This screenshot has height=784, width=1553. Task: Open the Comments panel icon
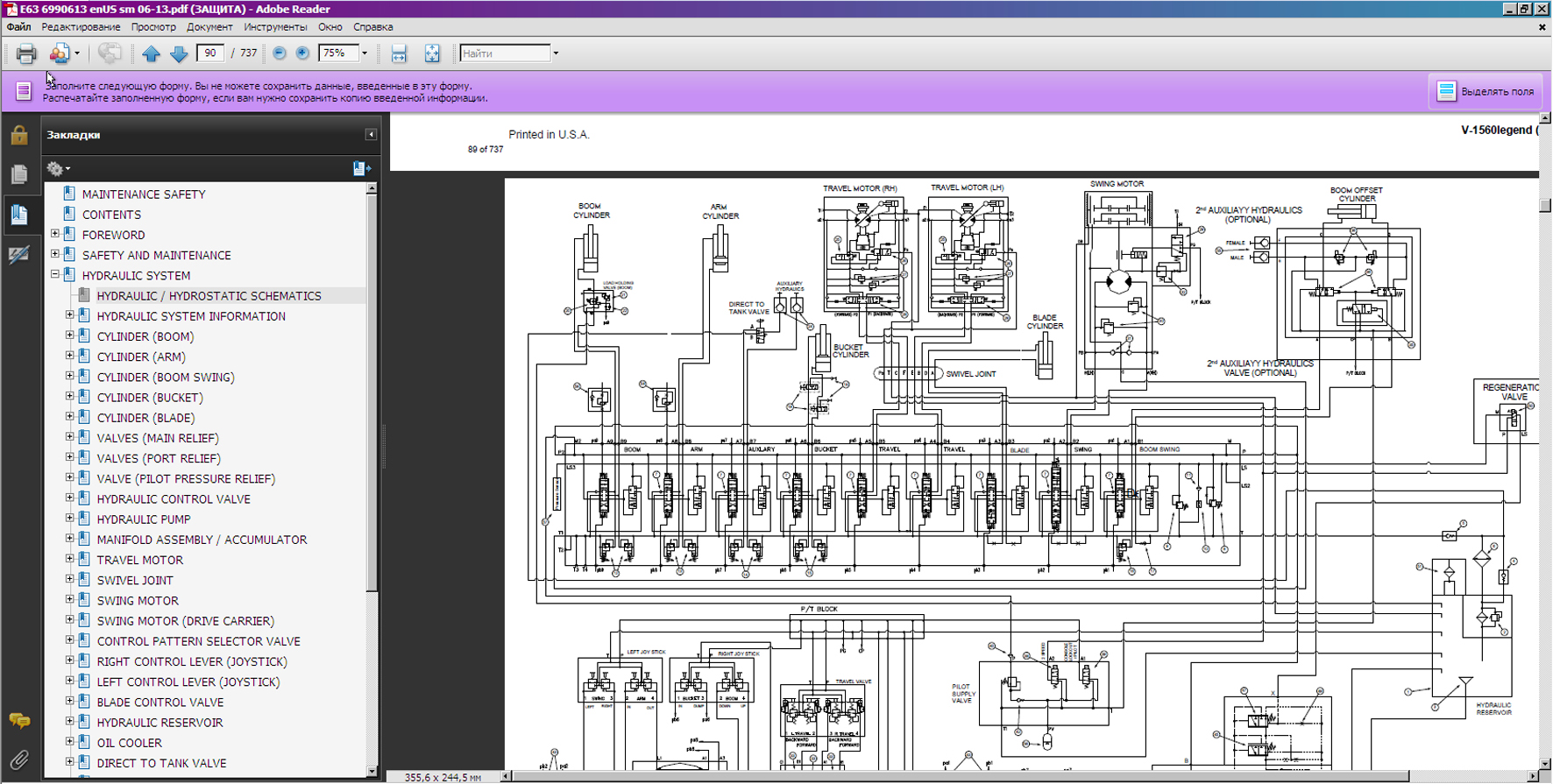pos(19,720)
